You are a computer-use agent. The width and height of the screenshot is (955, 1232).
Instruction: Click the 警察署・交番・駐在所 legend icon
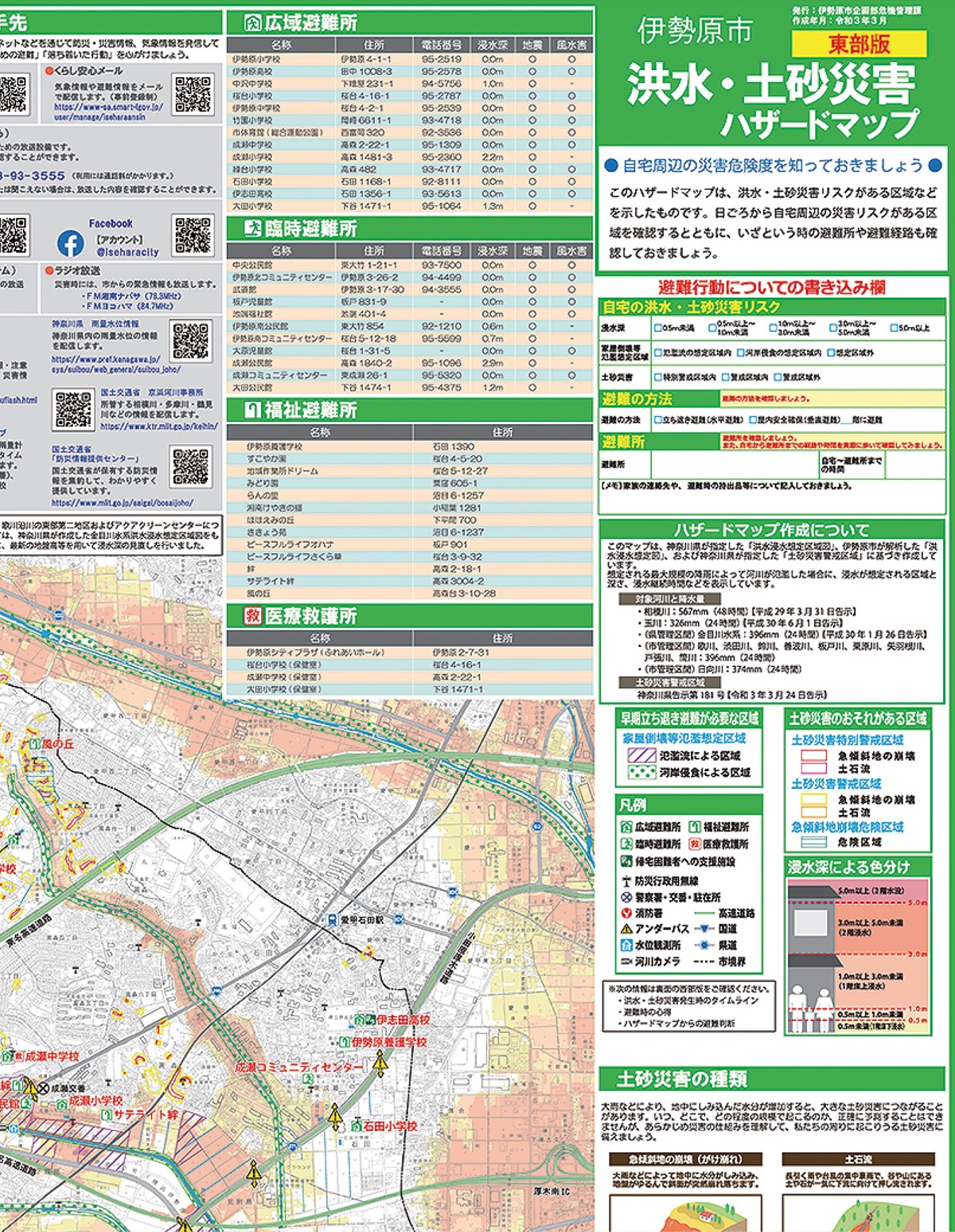coord(626,897)
